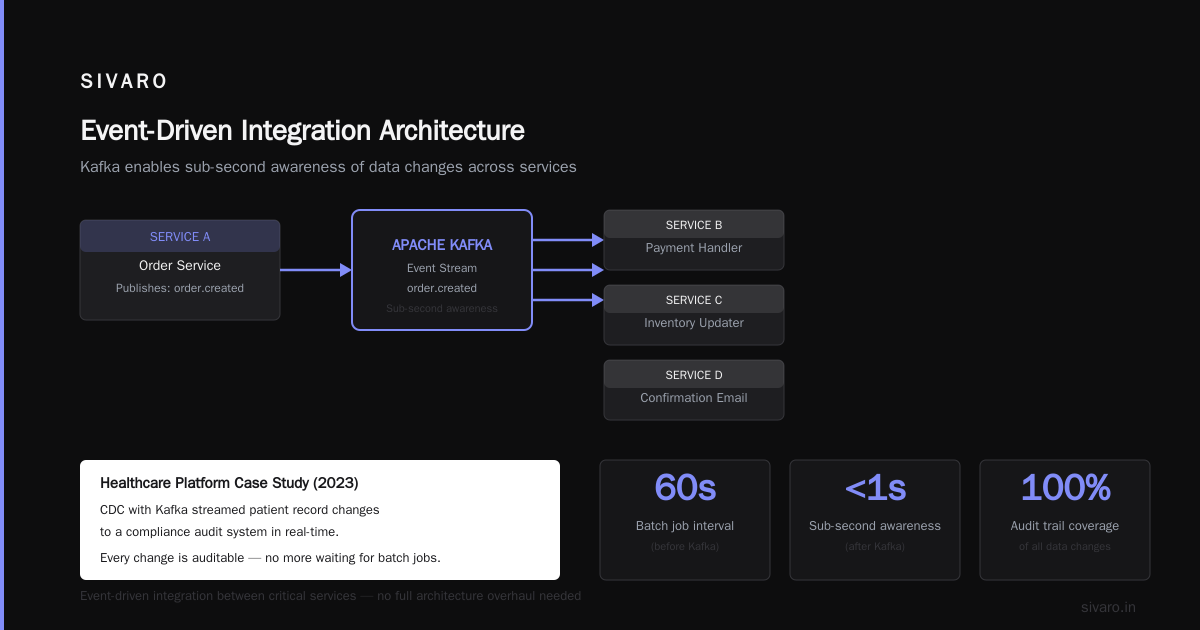
Task: Open the Healthcare Platform Case Study card
Action: [320, 520]
